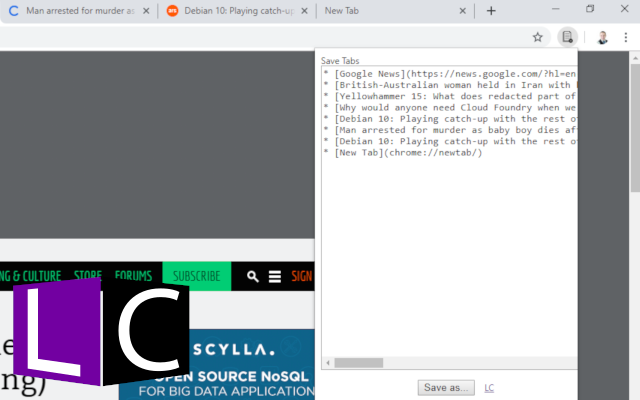Open a new tab with plus button

point(491,11)
